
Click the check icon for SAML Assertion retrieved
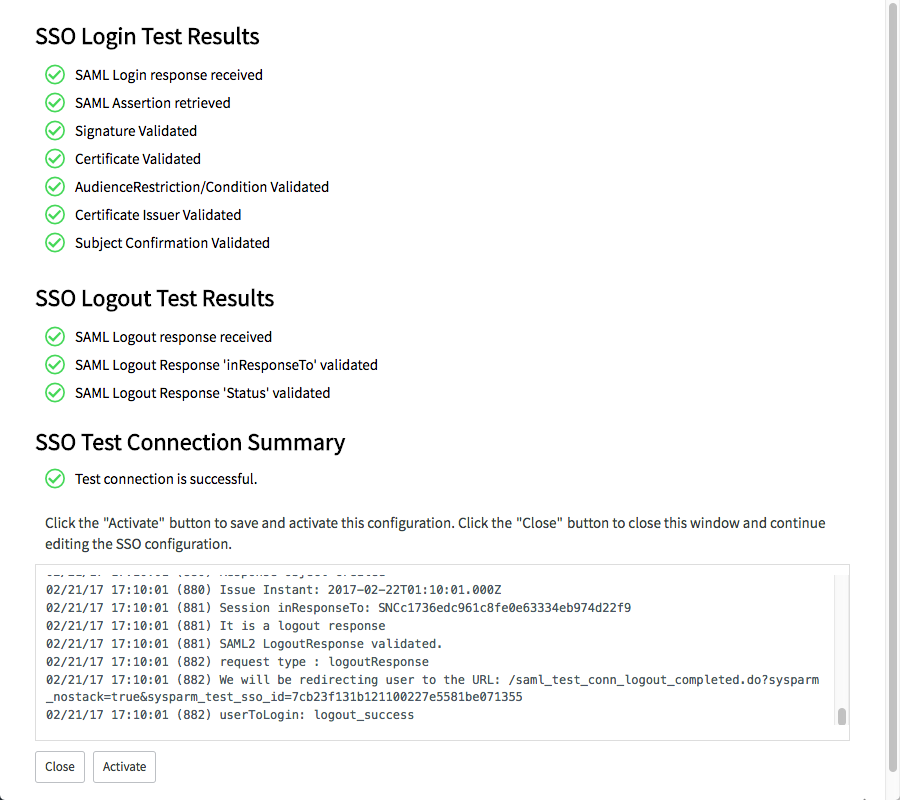click(x=55, y=103)
